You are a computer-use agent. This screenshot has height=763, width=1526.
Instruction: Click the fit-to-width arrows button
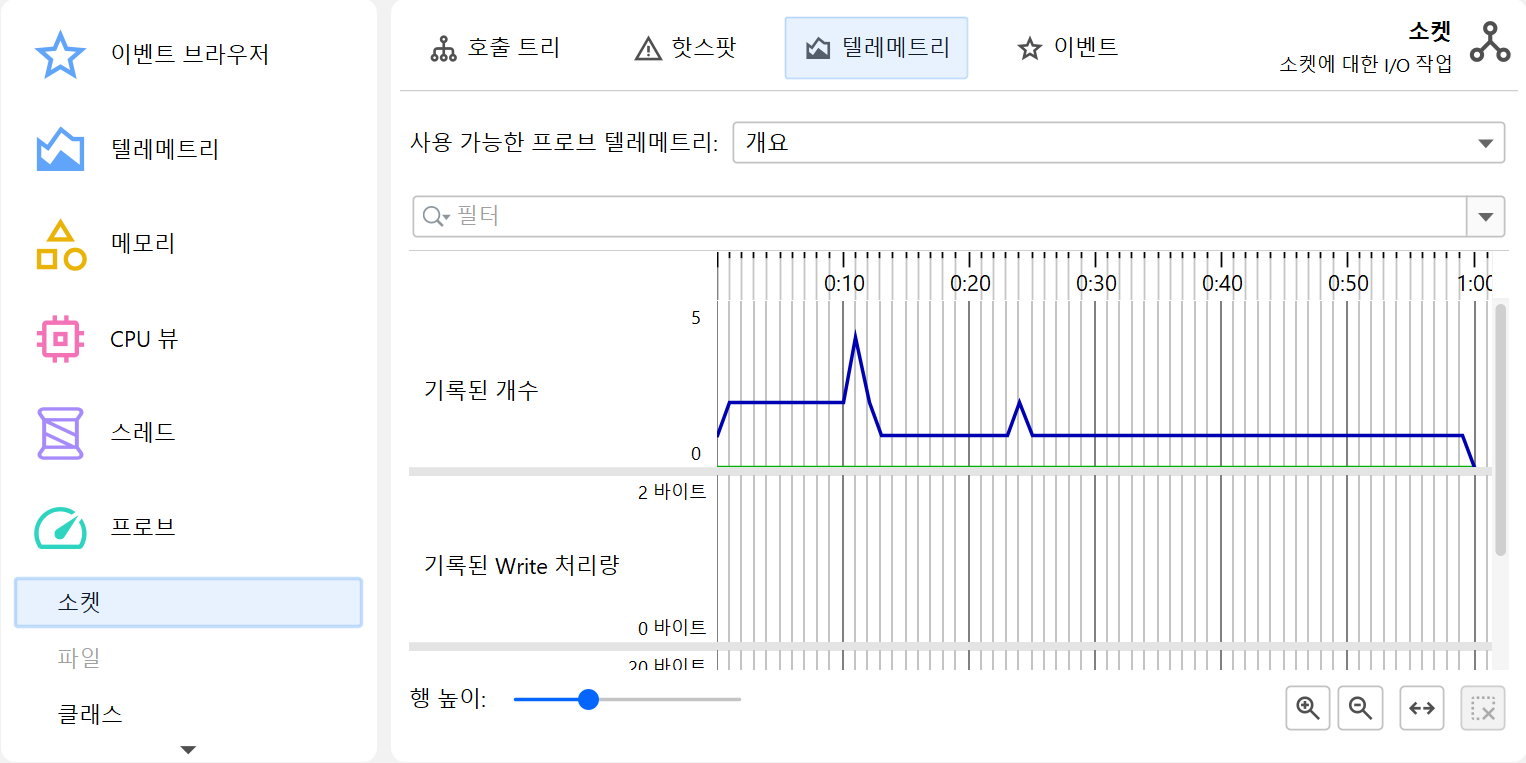point(1421,709)
